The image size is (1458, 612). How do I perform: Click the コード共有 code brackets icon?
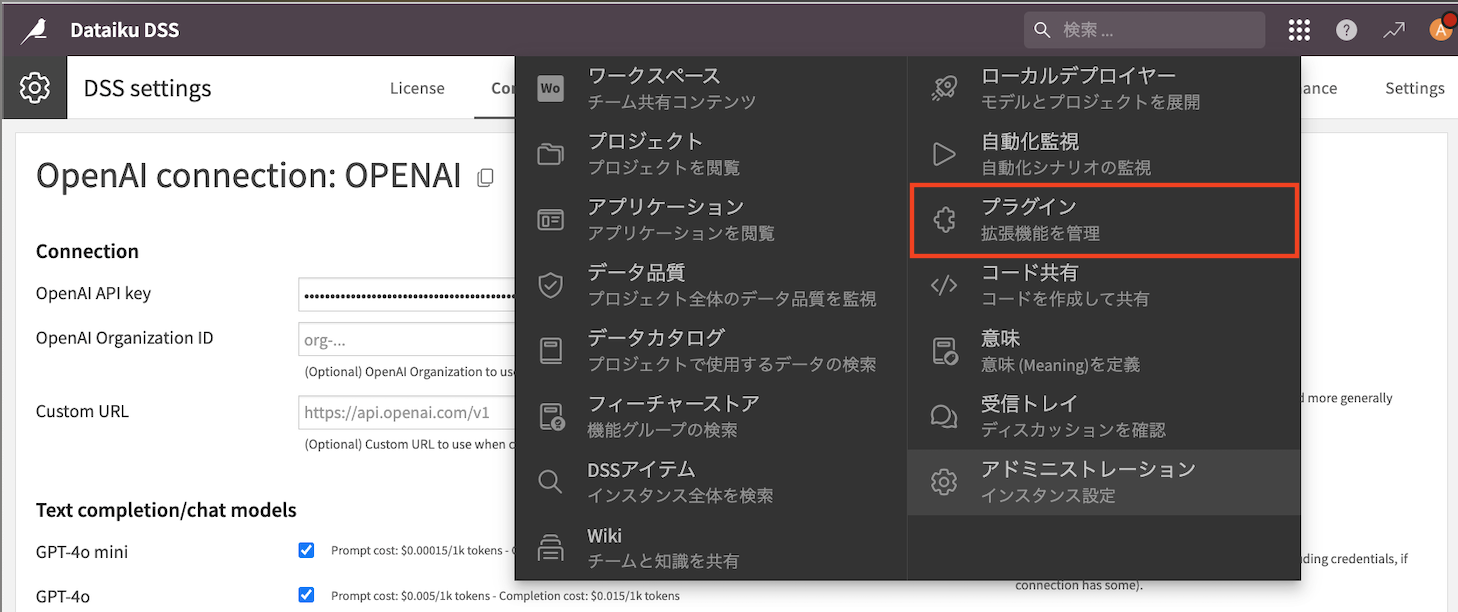coord(944,285)
